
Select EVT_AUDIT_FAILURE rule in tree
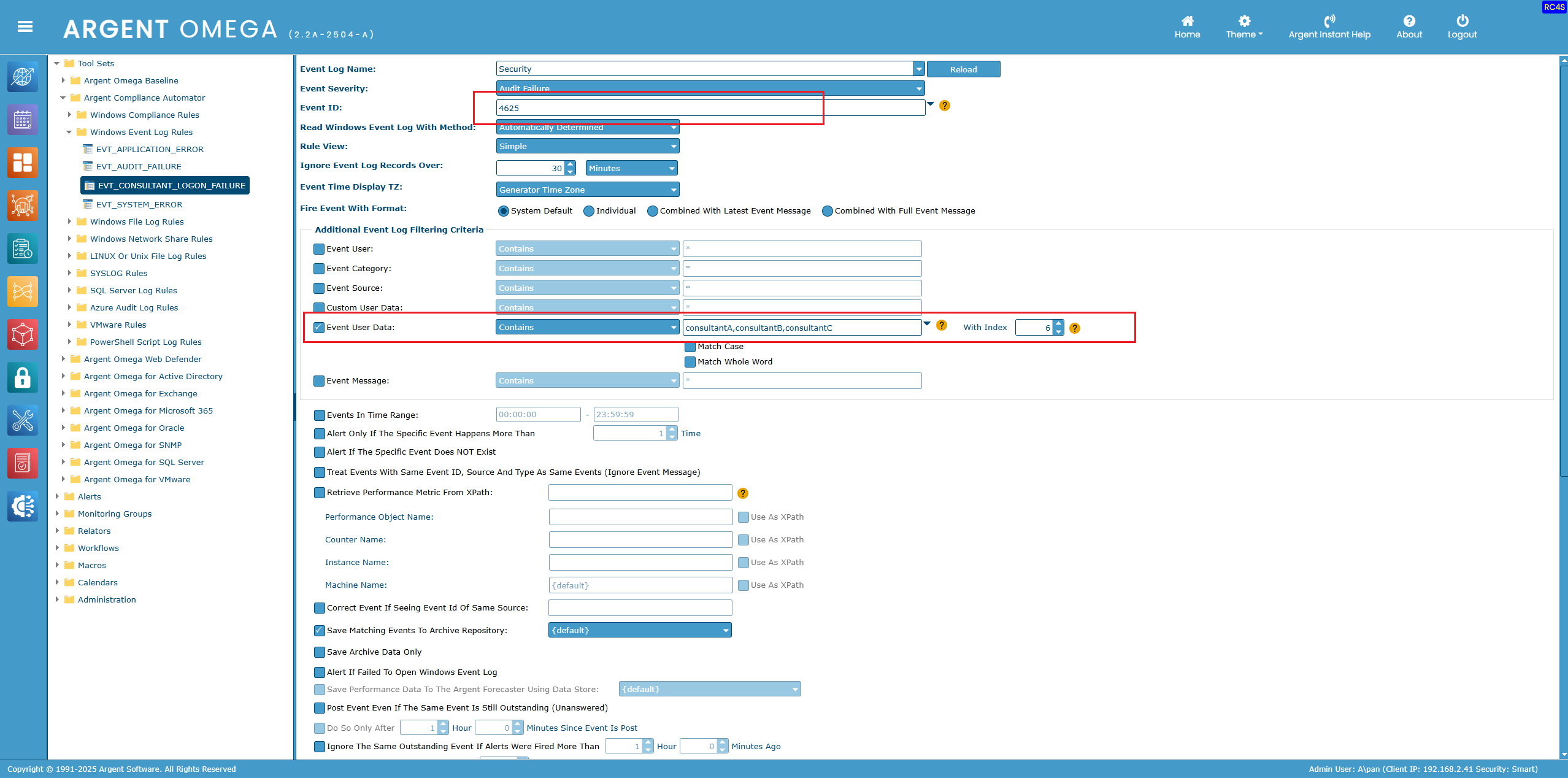pyautogui.click(x=139, y=166)
